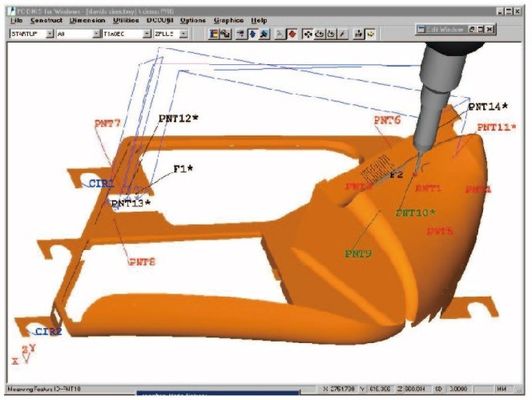Click the PNT7 label
The height and width of the screenshot is (400, 532).
[x=108, y=123]
